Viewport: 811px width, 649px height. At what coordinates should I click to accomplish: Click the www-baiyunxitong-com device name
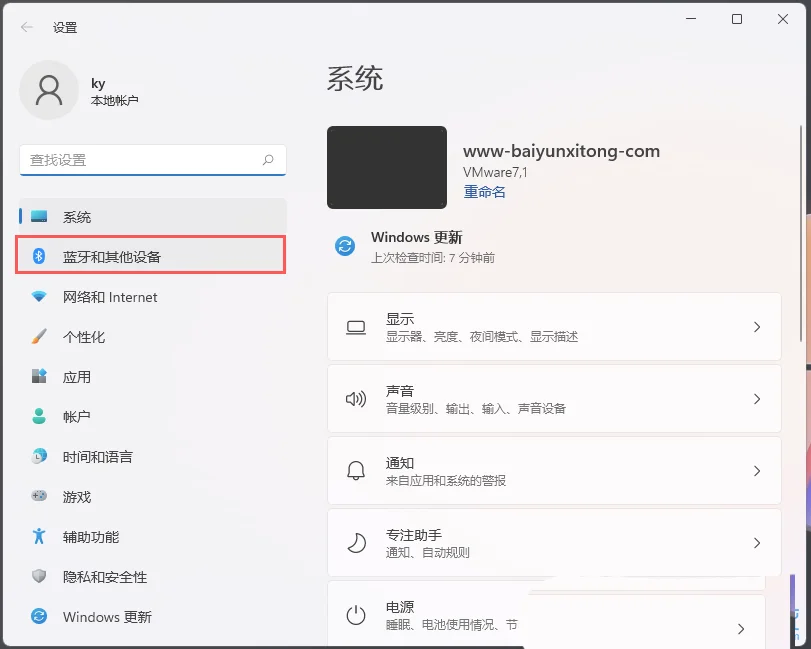(x=561, y=151)
